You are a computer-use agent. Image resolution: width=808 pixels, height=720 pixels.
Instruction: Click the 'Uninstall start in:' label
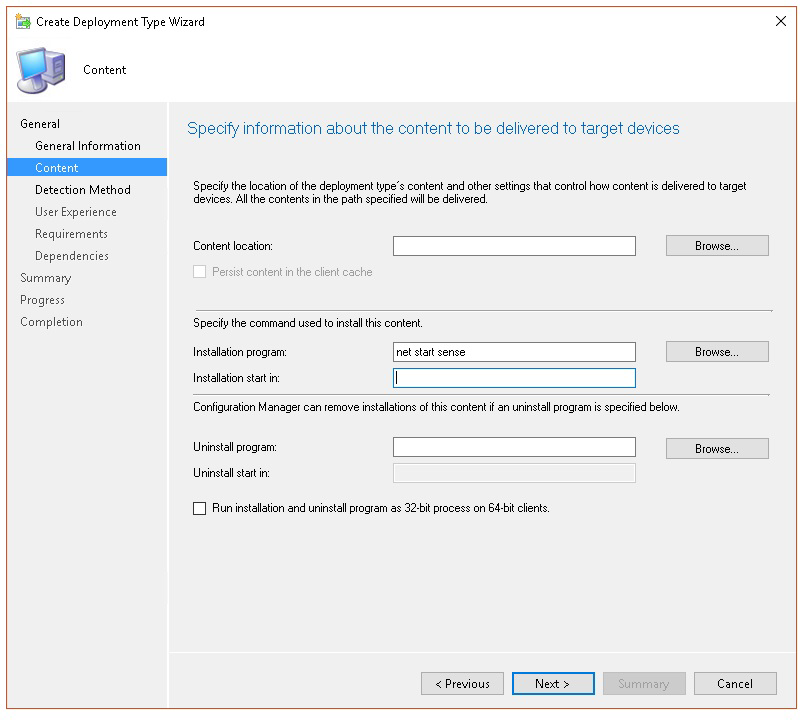[x=231, y=473]
